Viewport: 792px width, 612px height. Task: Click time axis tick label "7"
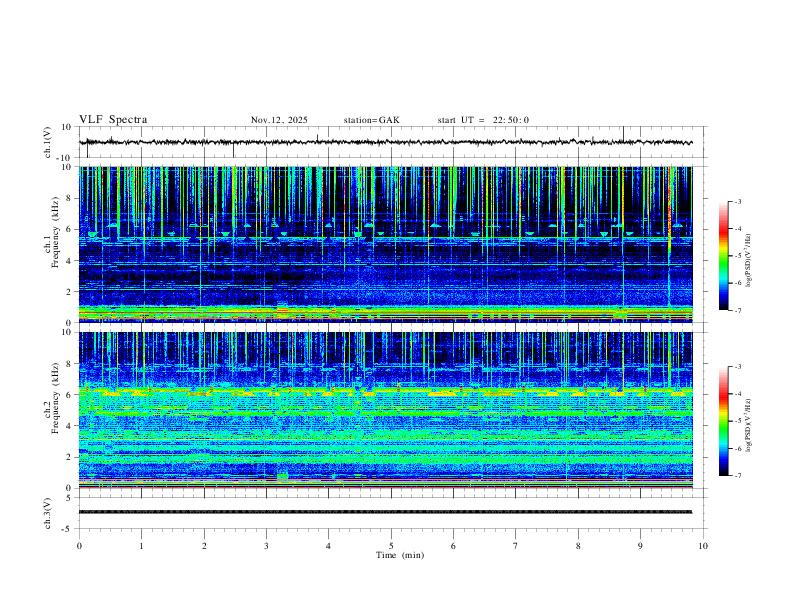[x=516, y=546]
